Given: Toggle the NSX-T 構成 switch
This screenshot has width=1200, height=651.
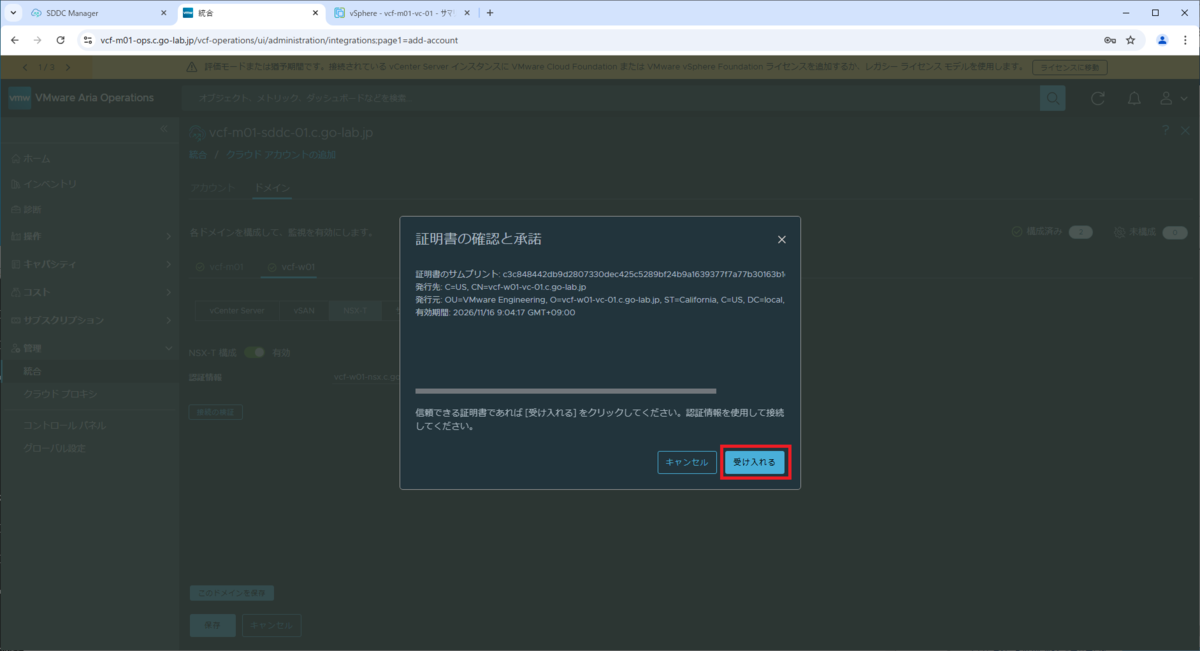Looking at the screenshot, I should point(255,352).
